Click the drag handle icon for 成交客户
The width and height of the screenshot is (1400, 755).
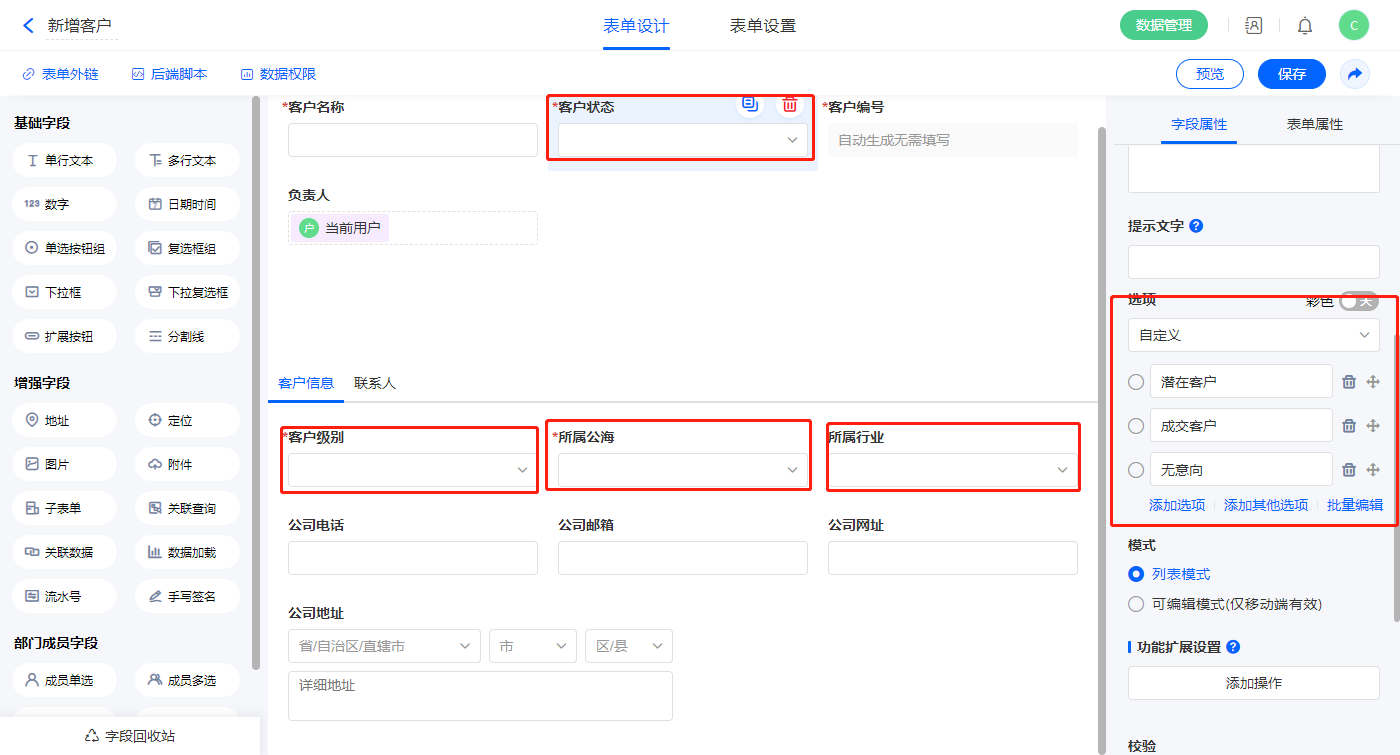[1373, 426]
